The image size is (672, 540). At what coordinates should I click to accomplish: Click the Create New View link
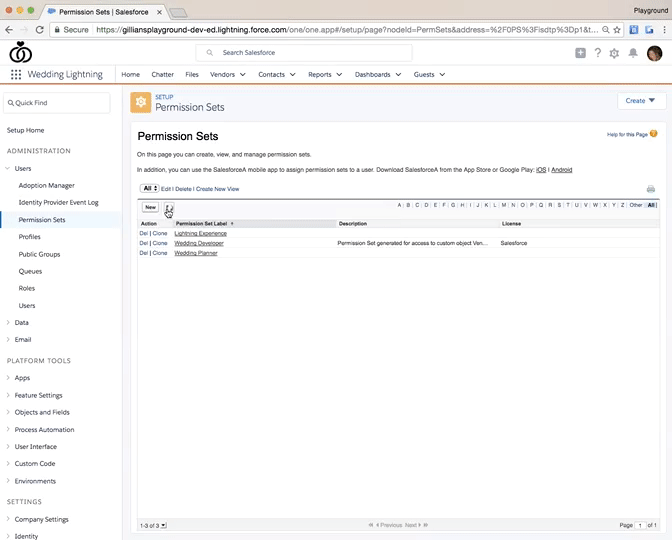218,189
